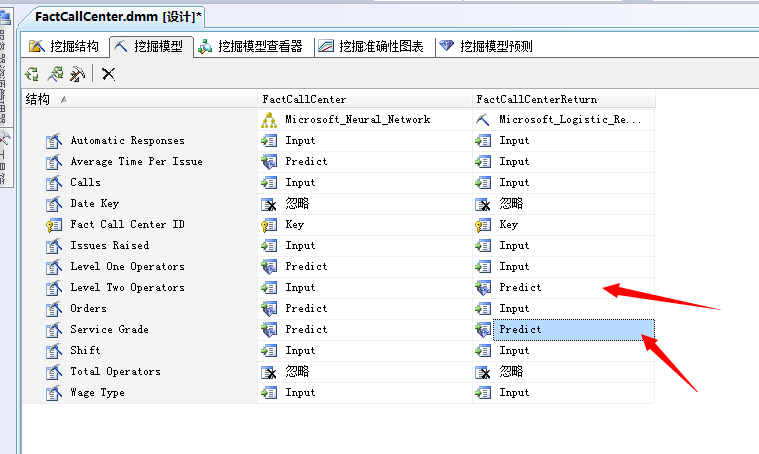Click the Microsoft_Neural_Network algorithm icon
Screen dimensions: 759x454
click(269, 120)
